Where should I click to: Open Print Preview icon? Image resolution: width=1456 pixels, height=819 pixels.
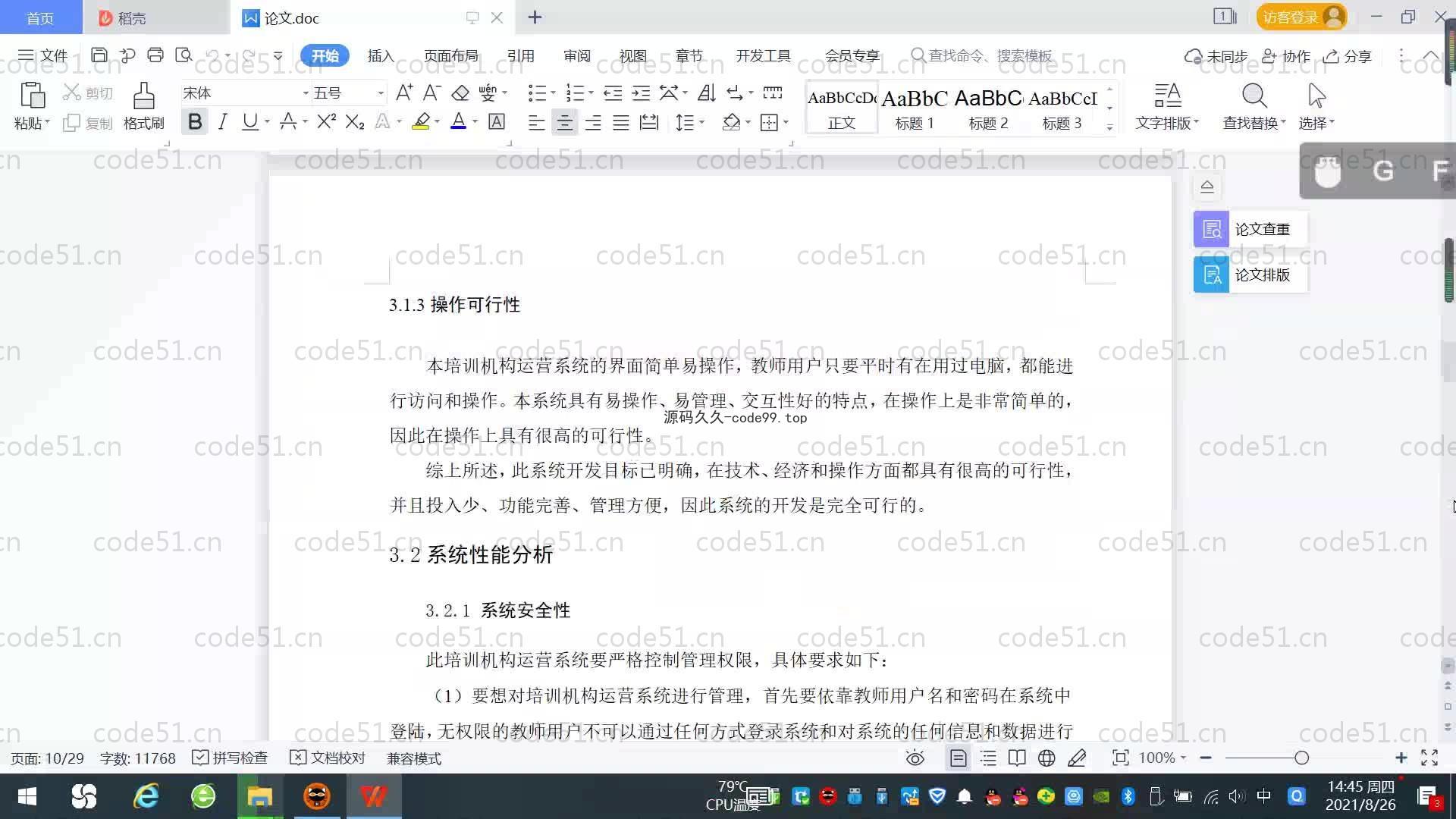click(x=184, y=55)
